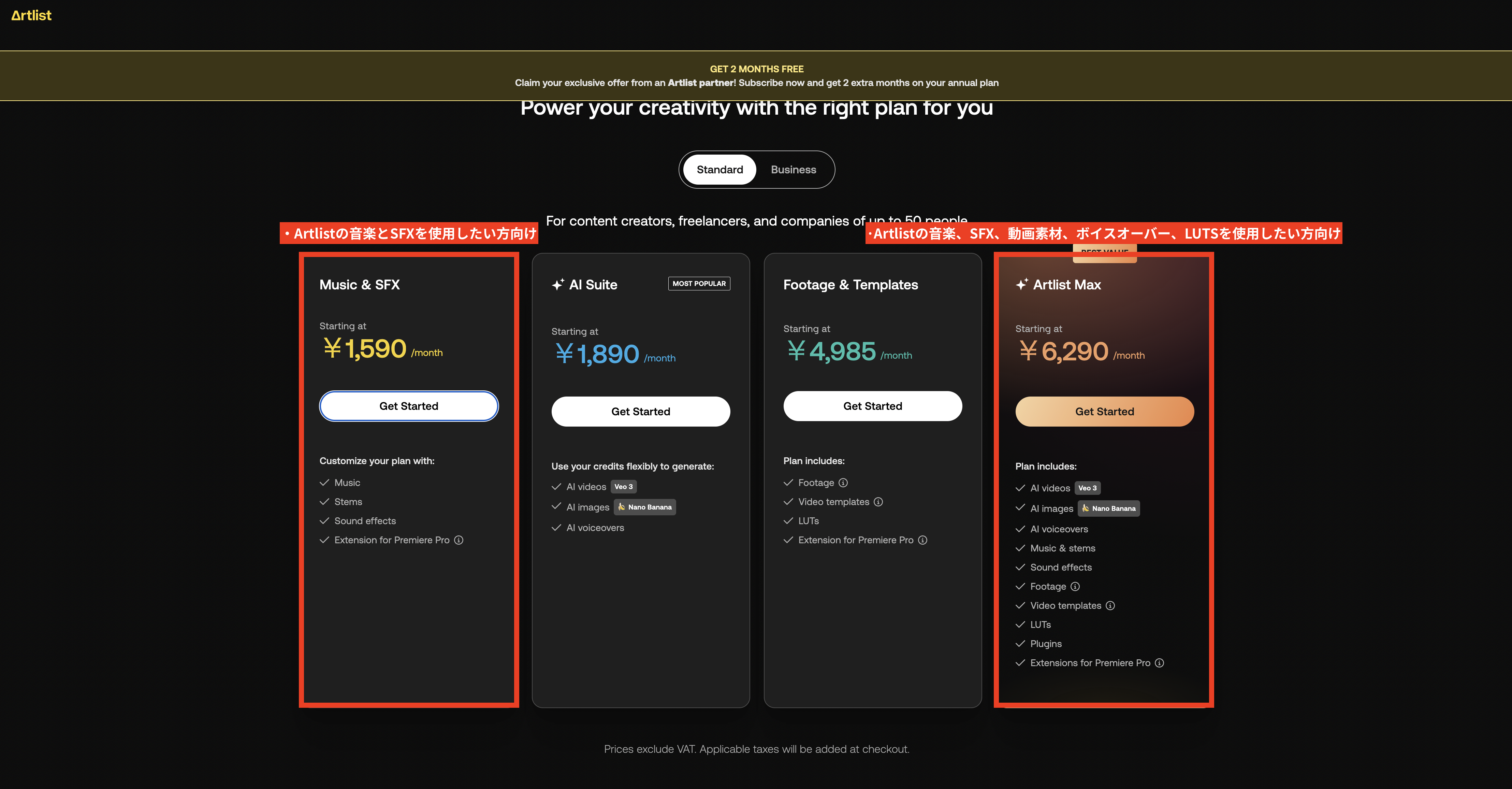
Task: Click the Veo 3 badge in AI Suite
Action: point(623,487)
